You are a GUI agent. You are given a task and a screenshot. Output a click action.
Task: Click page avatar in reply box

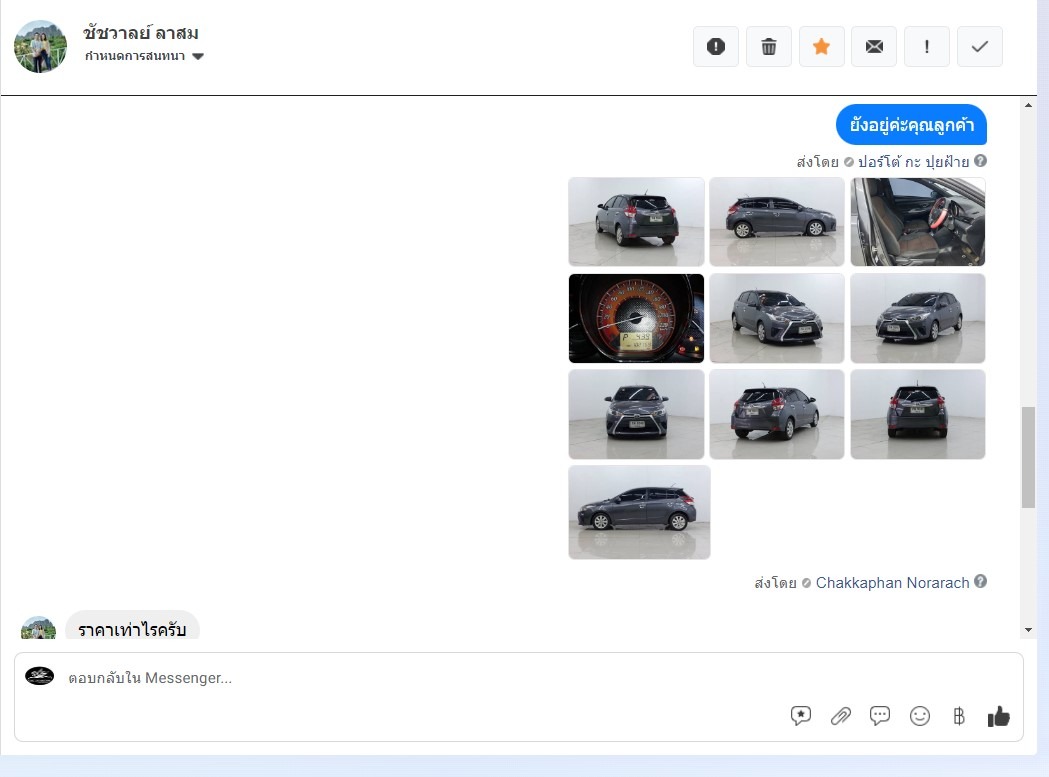click(39, 676)
